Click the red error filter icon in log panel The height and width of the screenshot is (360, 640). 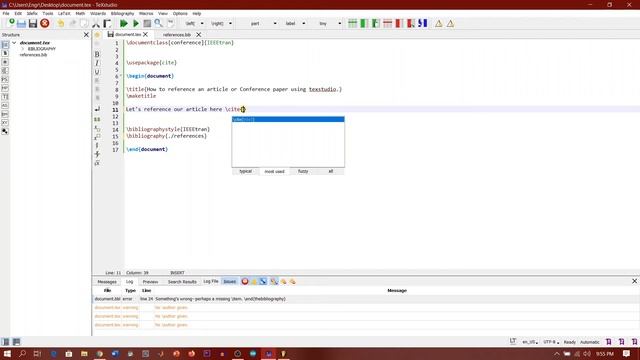(x=245, y=281)
